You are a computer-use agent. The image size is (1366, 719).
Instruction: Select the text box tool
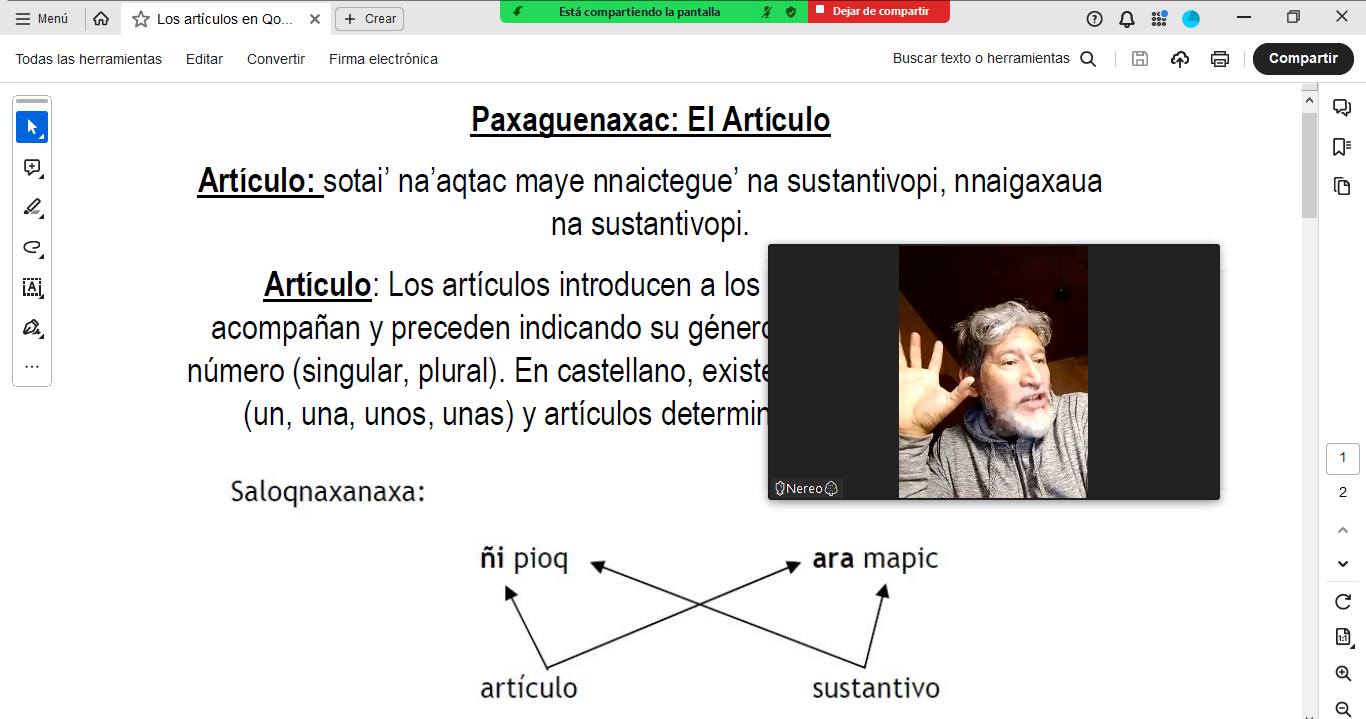pyautogui.click(x=32, y=288)
